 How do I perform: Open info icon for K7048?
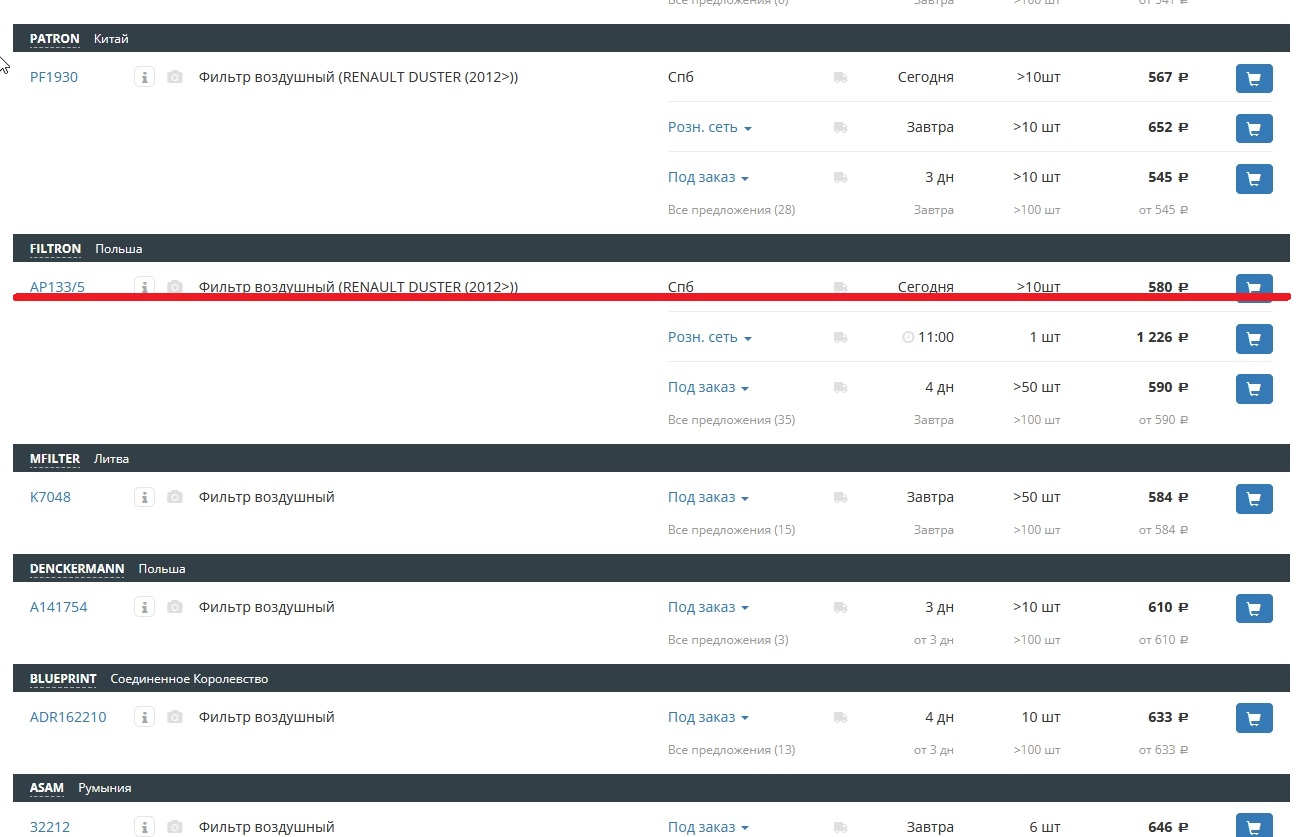(144, 497)
